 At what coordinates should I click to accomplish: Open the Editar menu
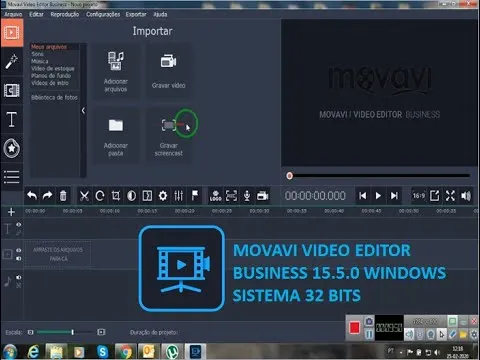pos(36,14)
